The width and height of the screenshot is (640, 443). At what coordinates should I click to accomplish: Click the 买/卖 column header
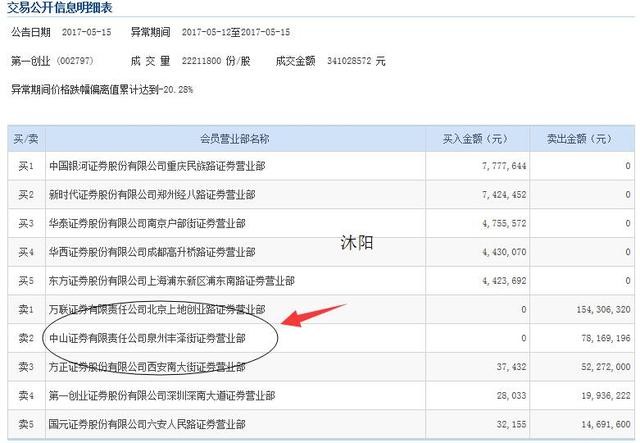tap(26, 139)
